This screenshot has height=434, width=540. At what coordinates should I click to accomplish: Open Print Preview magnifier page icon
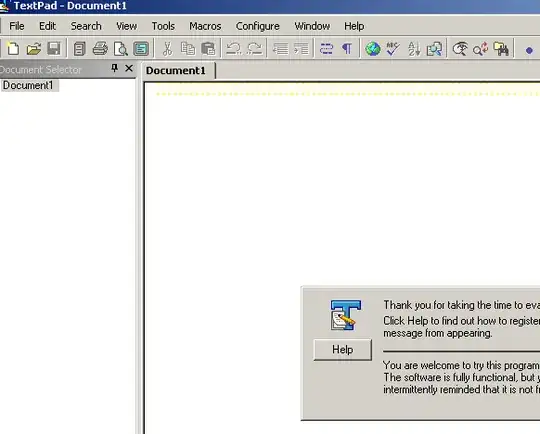[121, 49]
